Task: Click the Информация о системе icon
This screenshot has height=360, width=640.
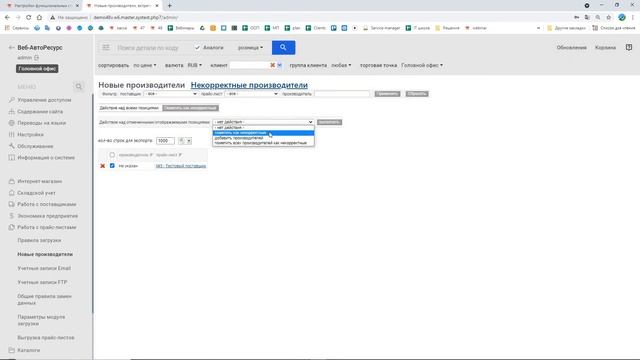Action: pos(11,158)
